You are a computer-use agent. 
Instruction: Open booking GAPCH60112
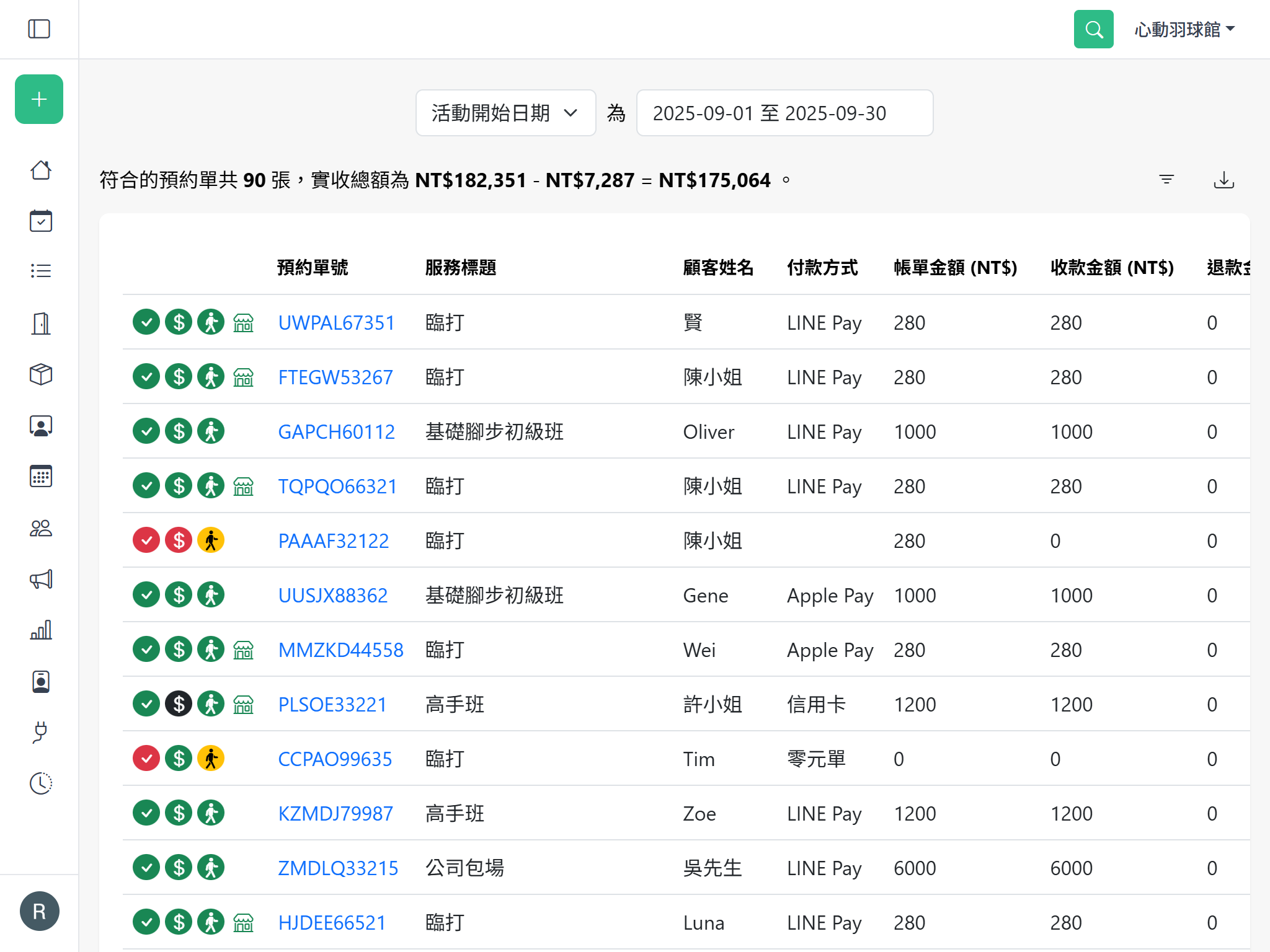point(337,432)
